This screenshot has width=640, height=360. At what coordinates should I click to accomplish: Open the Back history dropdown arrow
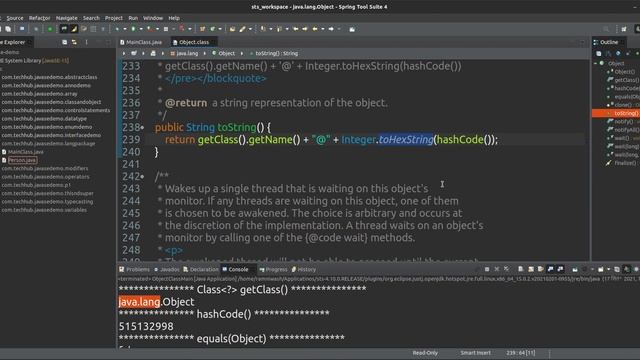tap(322, 29)
